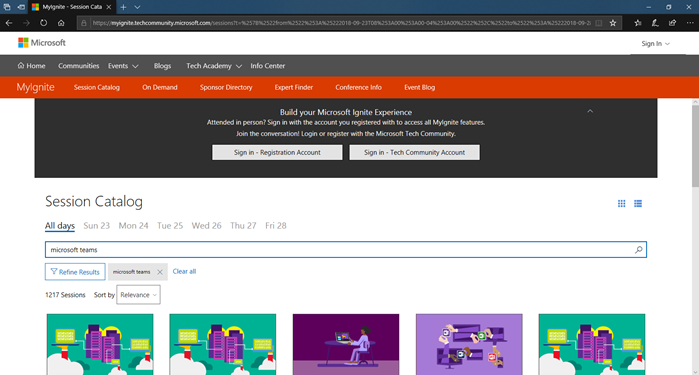Switch to list view icon
The width and height of the screenshot is (699, 375).
(x=638, y=203)
